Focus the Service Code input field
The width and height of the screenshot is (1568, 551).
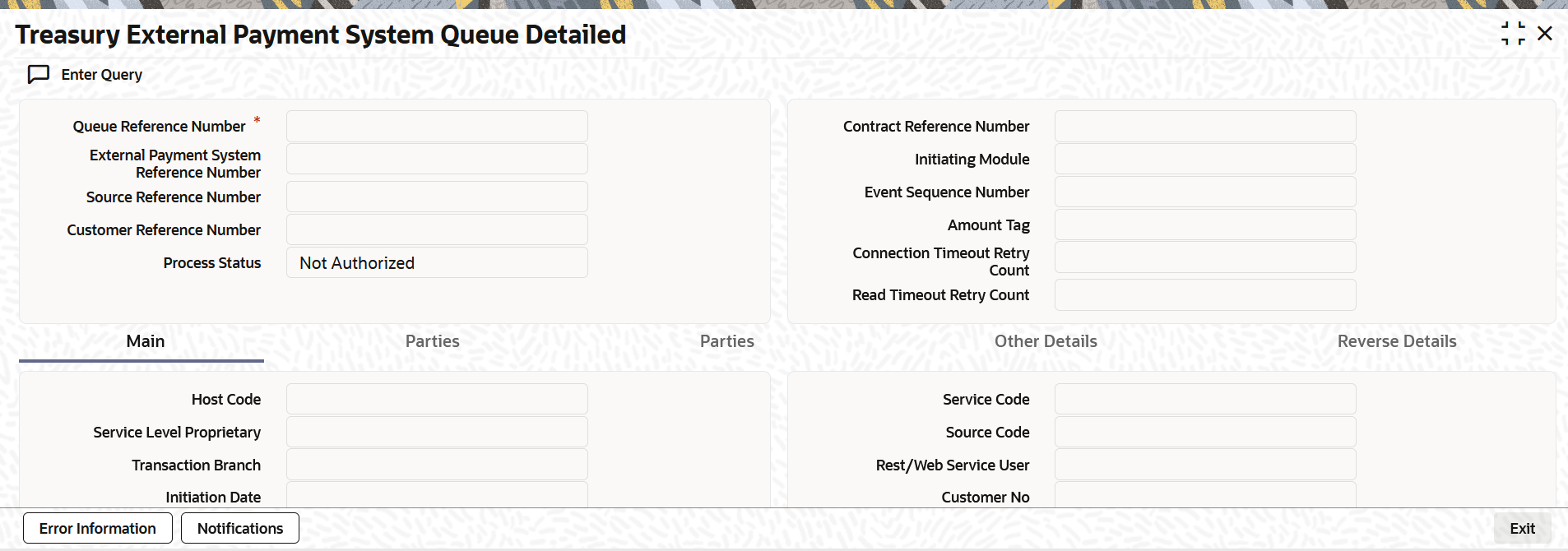tap(1205, 399)
